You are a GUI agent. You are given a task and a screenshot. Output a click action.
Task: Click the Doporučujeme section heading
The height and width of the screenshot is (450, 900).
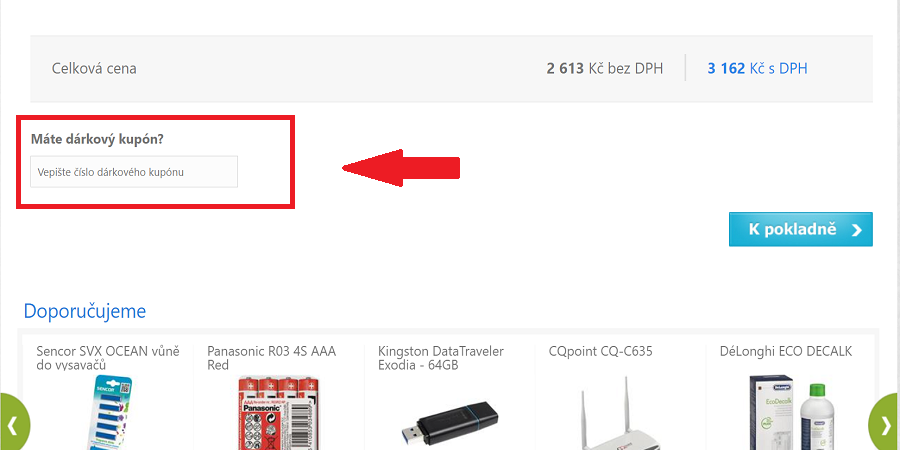coord(85,311)
